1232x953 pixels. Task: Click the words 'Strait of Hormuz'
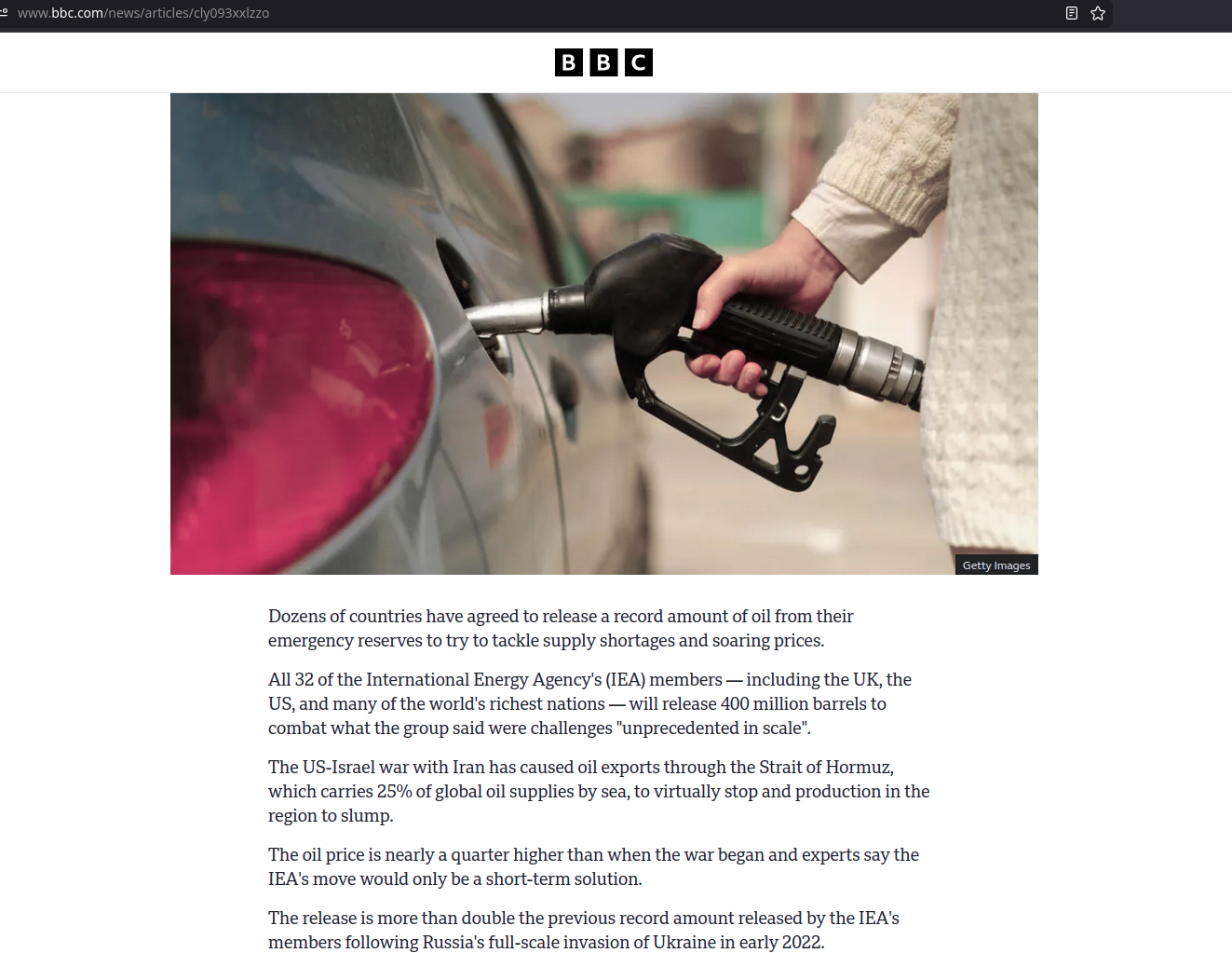pos(826,767)
